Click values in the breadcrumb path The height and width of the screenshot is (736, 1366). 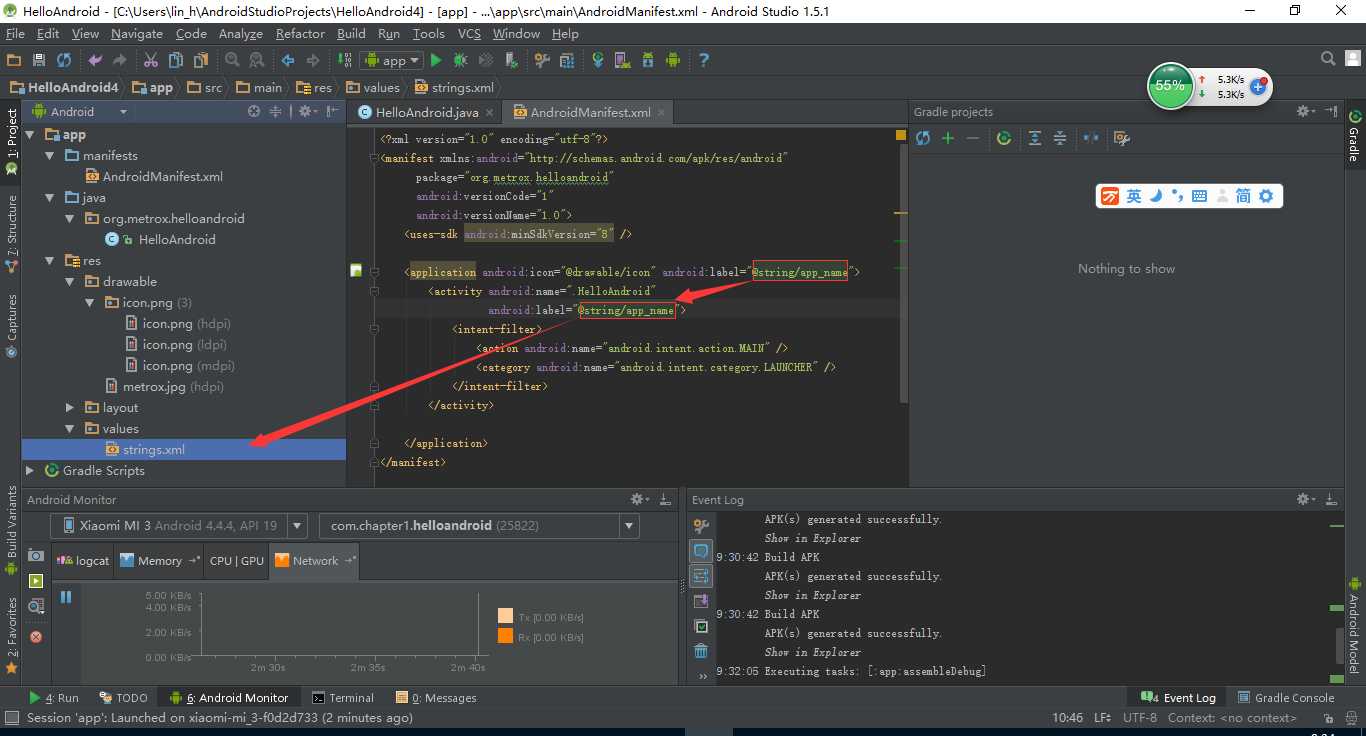[373, 88]
